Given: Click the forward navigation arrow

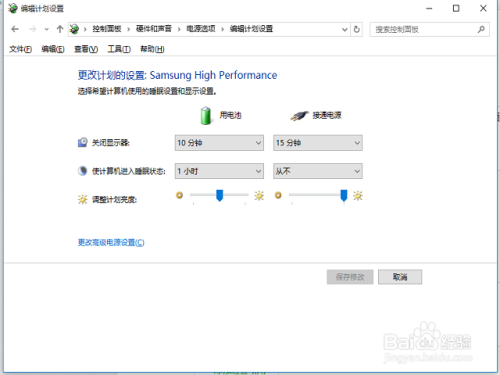Looking at the screenshot, I should click(x=32, y=29).
